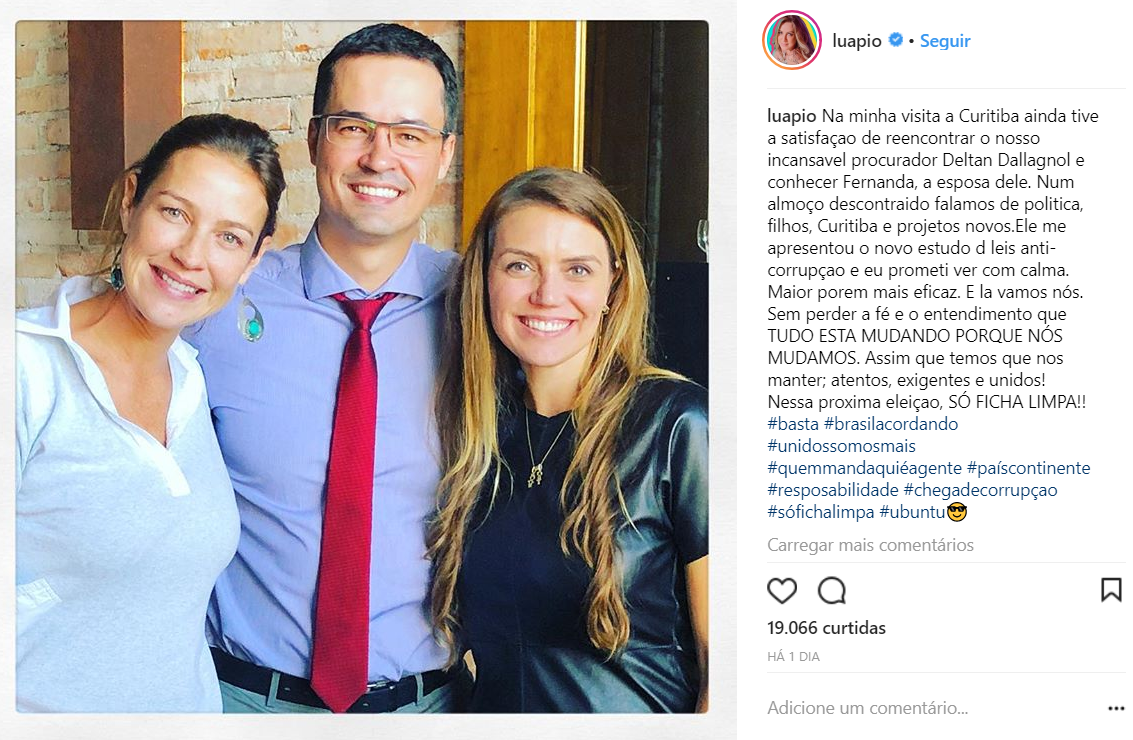Open the #sófichalimpa hashtag

(821, 512)
